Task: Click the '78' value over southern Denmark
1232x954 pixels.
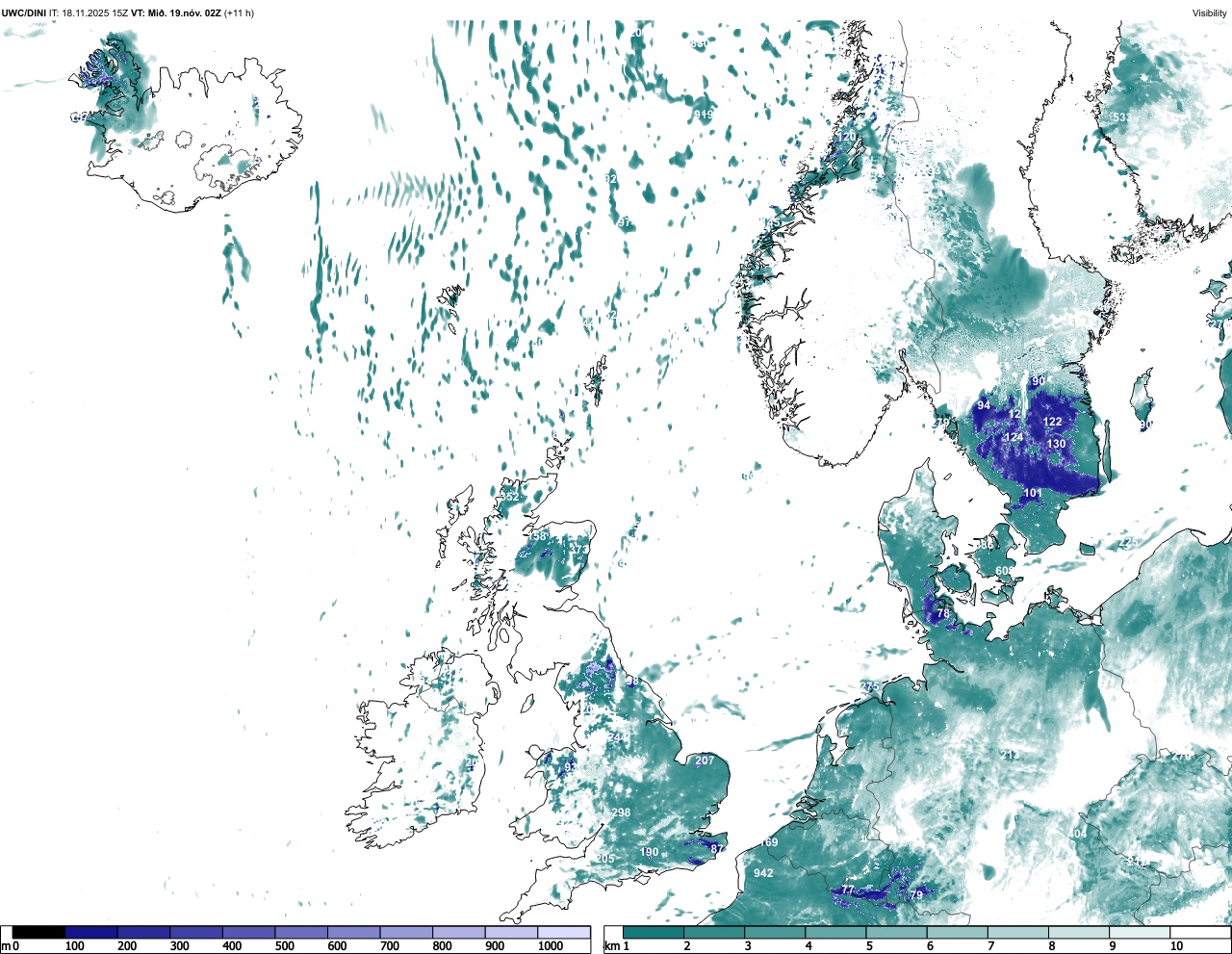Action: (943, 613)
